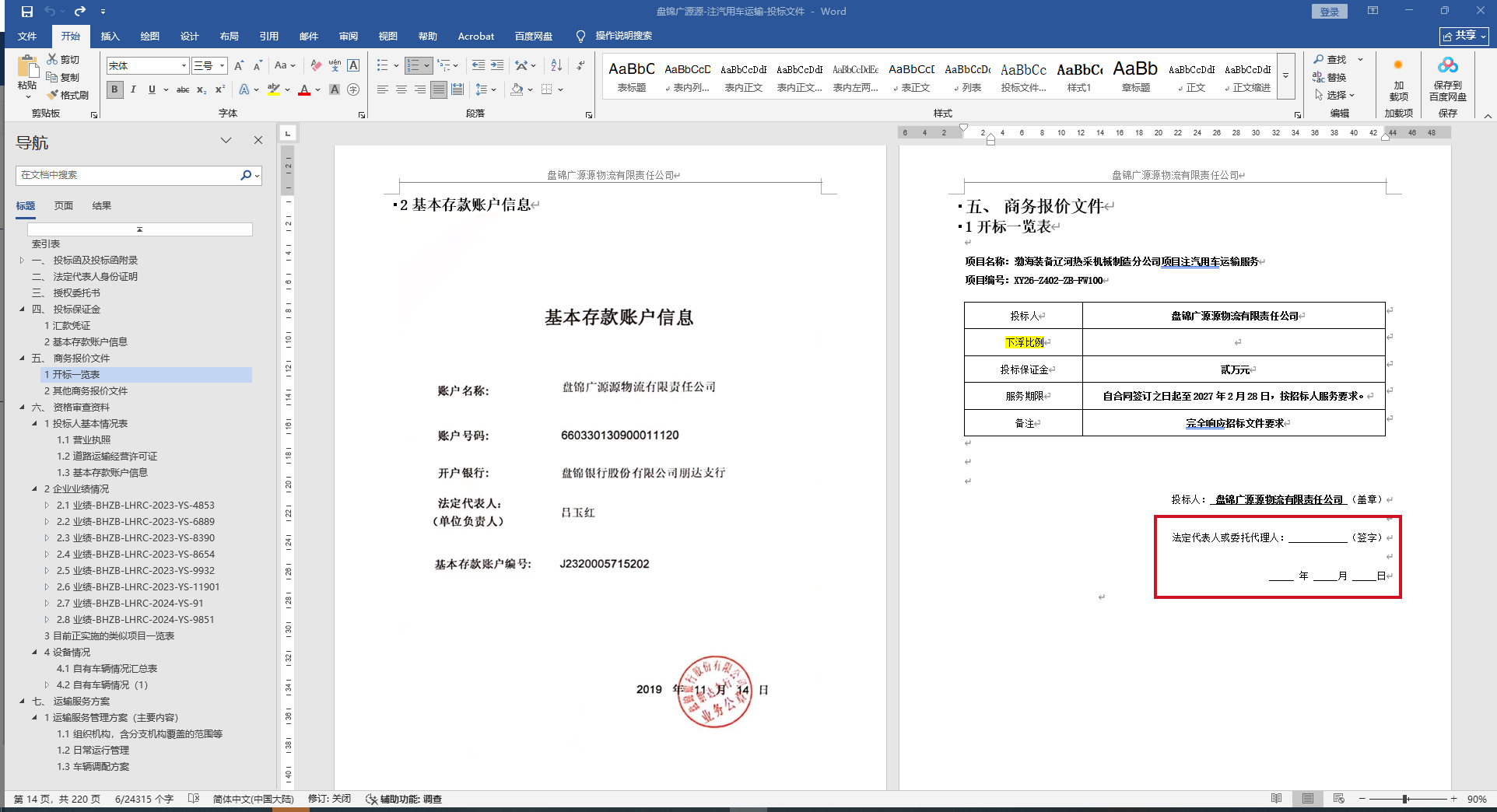Redo the last action
Viewport: 1497px width, 812px height.
(x=80, y=12)
